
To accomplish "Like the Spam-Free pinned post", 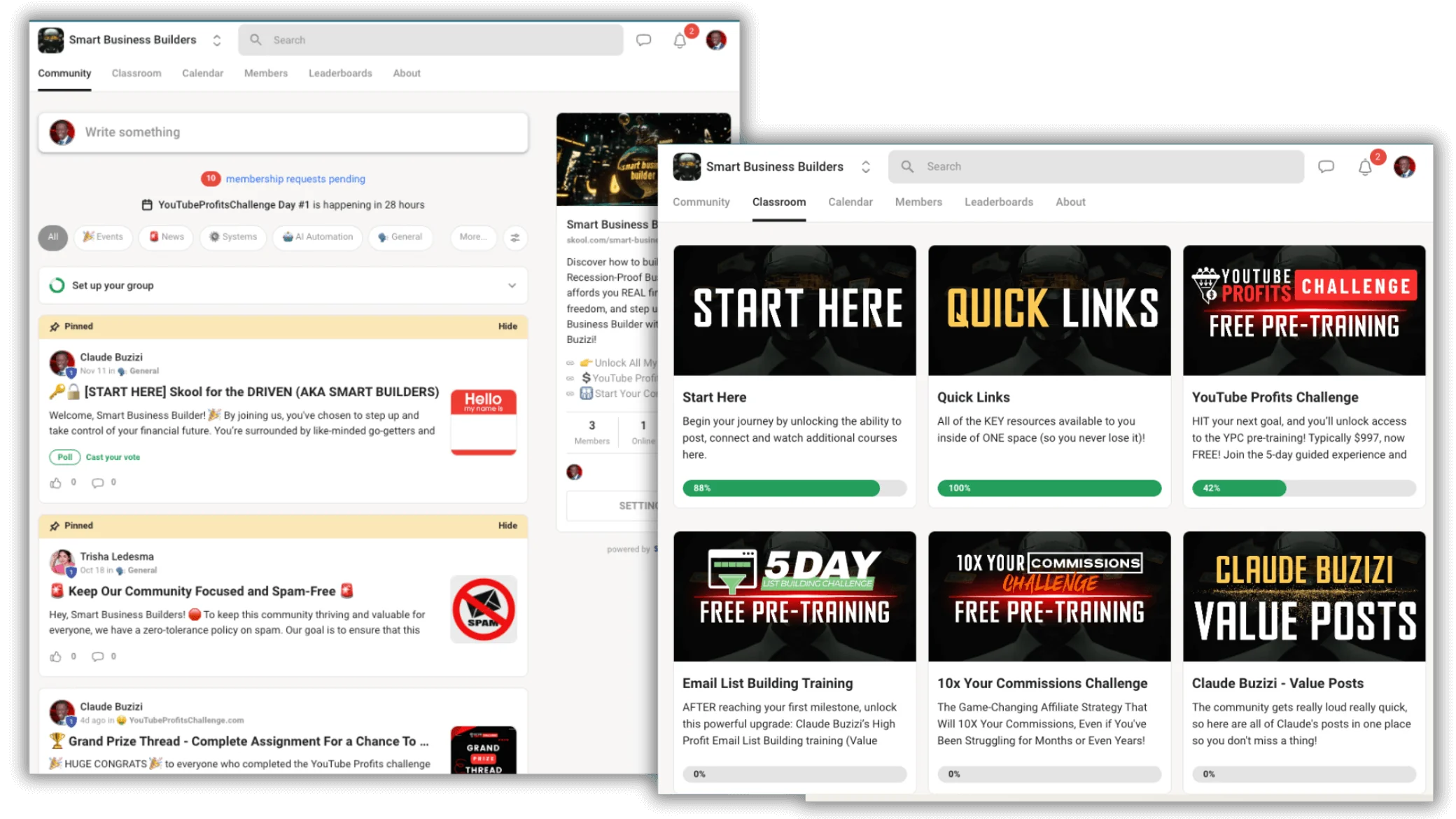I will 56,657.
